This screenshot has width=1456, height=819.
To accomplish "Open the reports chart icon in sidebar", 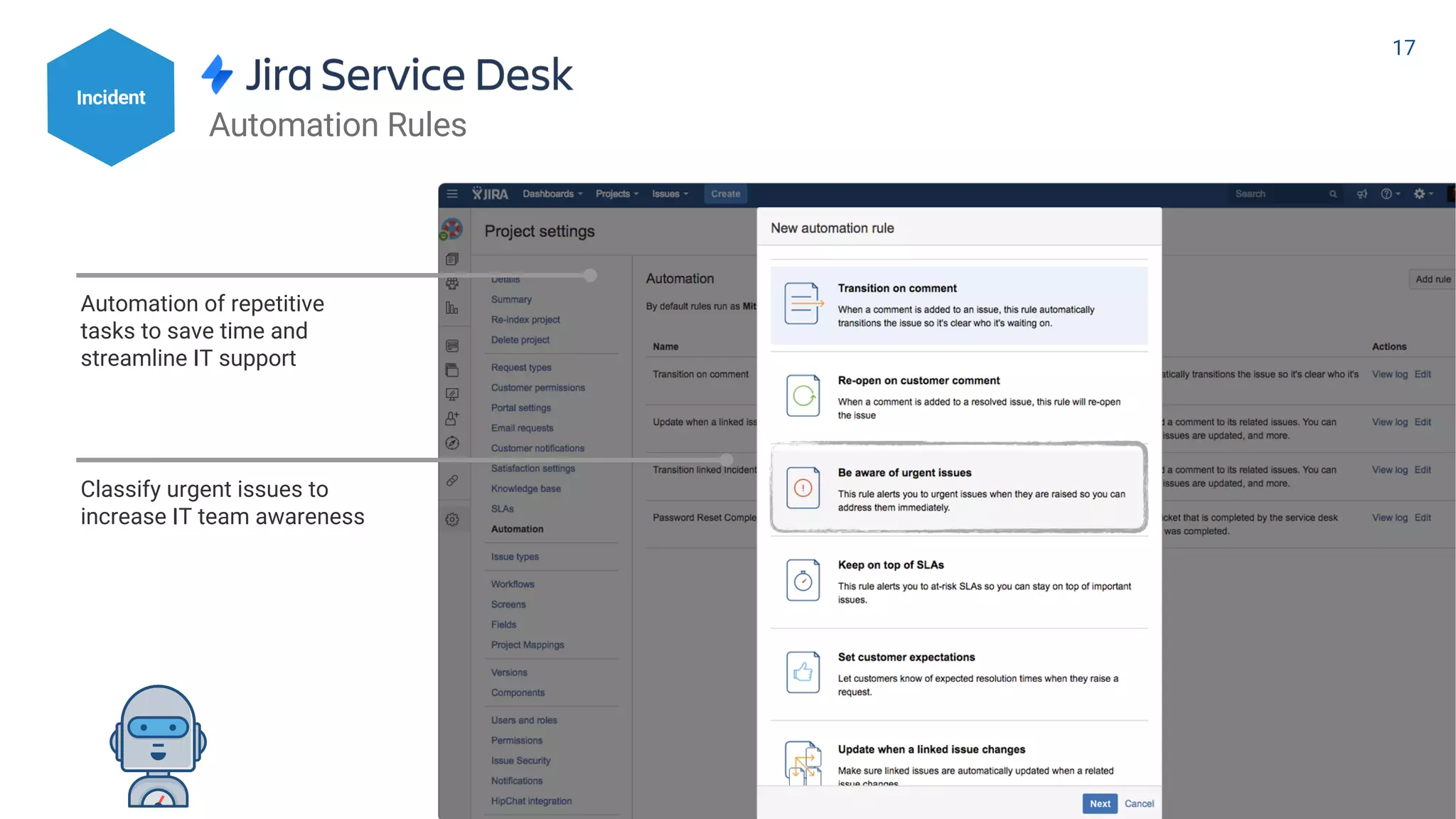I will (452, 308).
